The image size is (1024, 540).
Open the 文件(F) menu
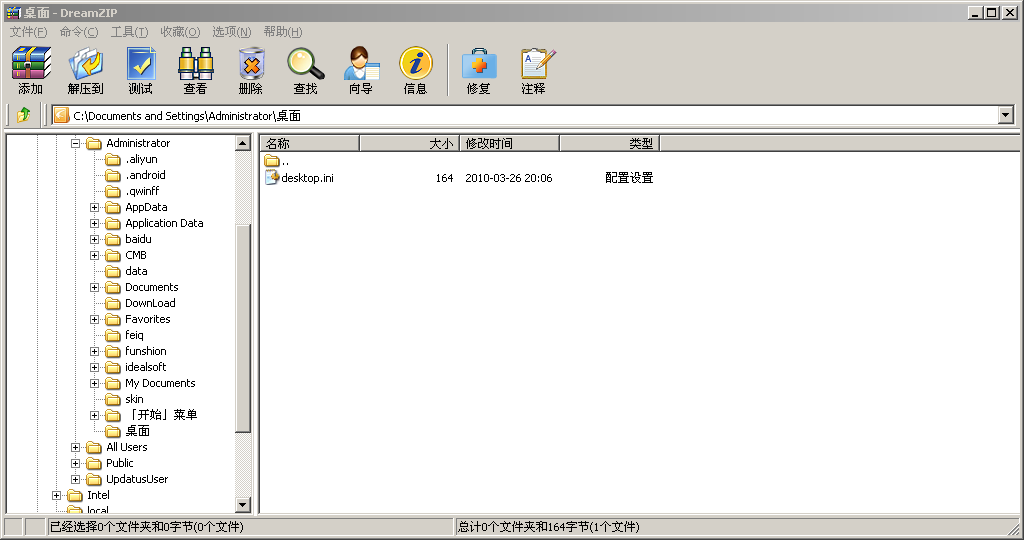tap(28, 32)
